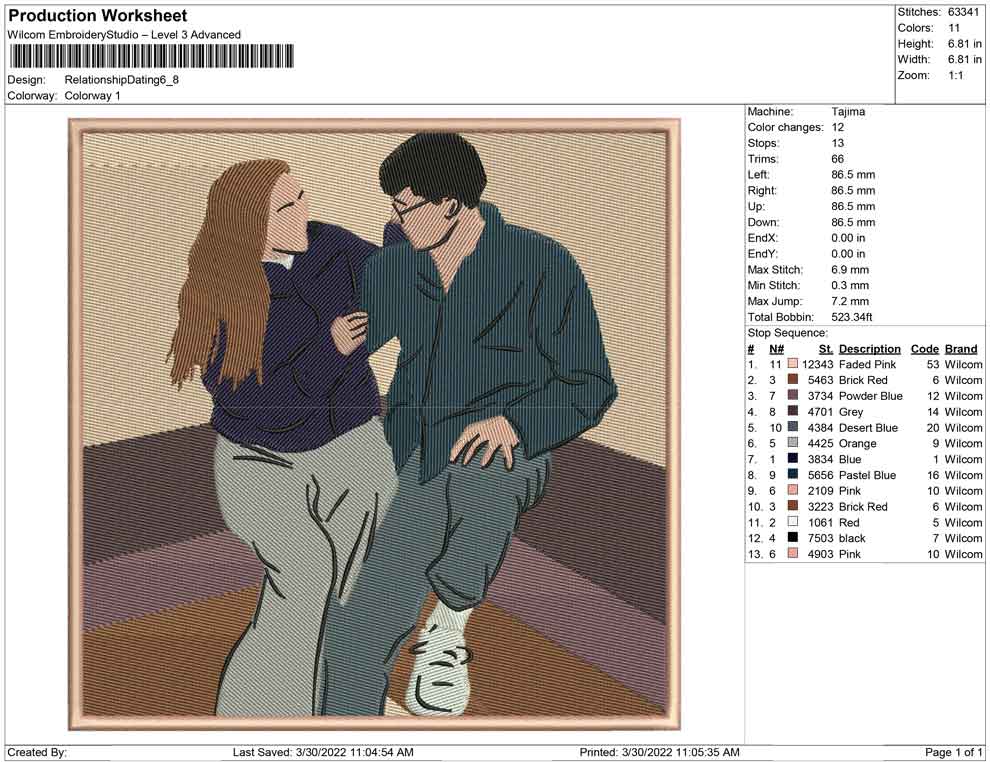Pick the Pastel Blue color swatch
This screenshot has height=762, width=990.
click(793, 475)
